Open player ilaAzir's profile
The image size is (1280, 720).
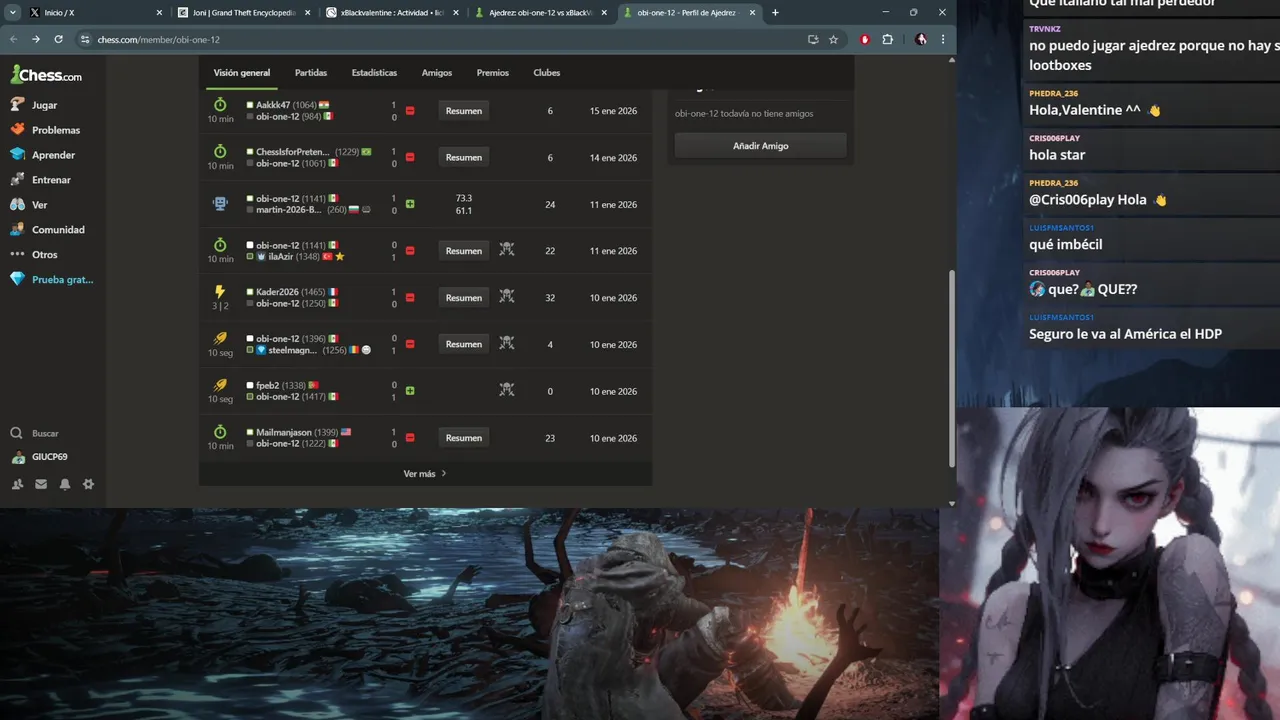coord(281,257)
